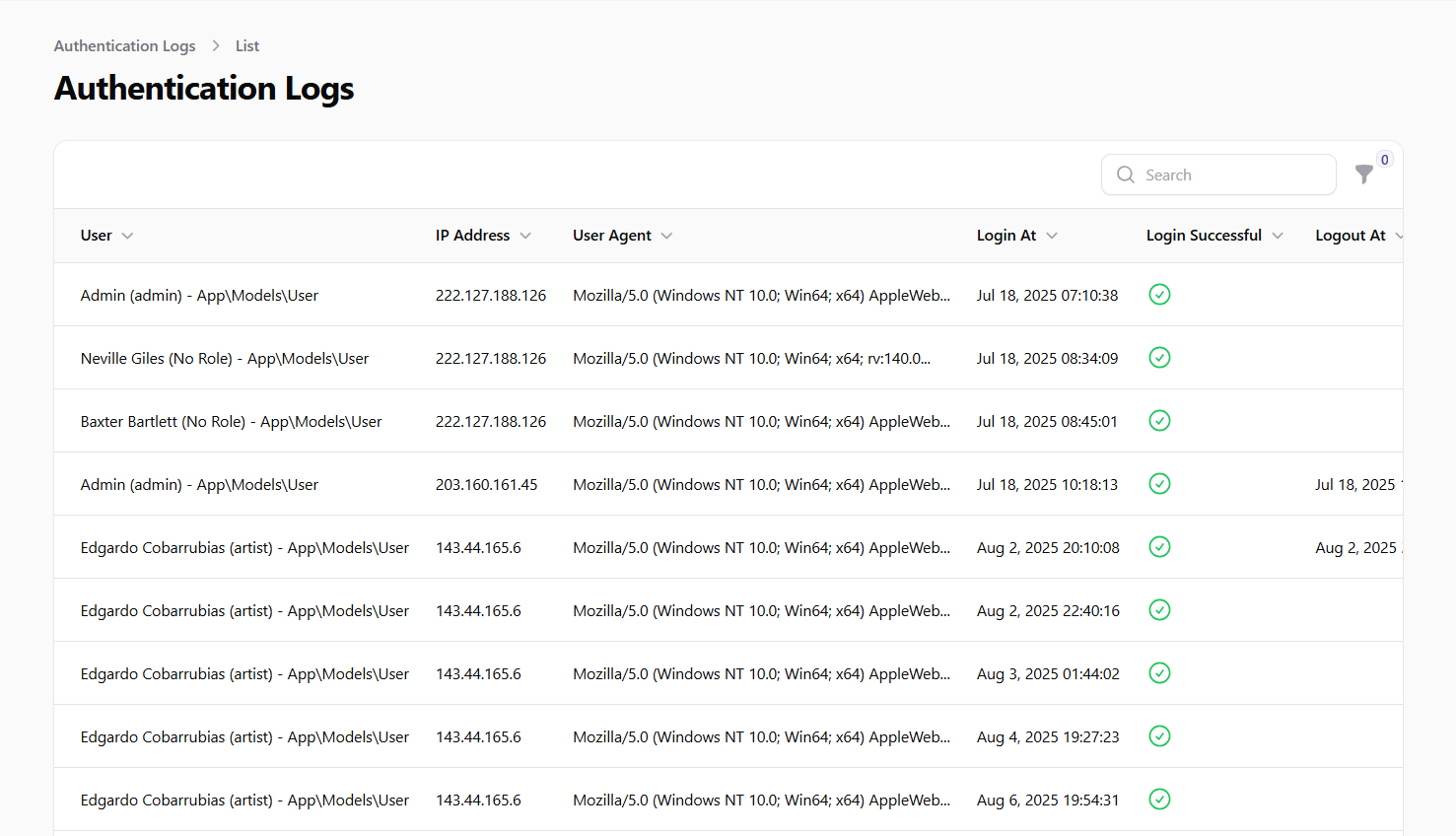This screenshot has width=1456, height=836.
Task: Click the success icon on the Aug 2, 22:40:16 row
Action: [1159, 609]
